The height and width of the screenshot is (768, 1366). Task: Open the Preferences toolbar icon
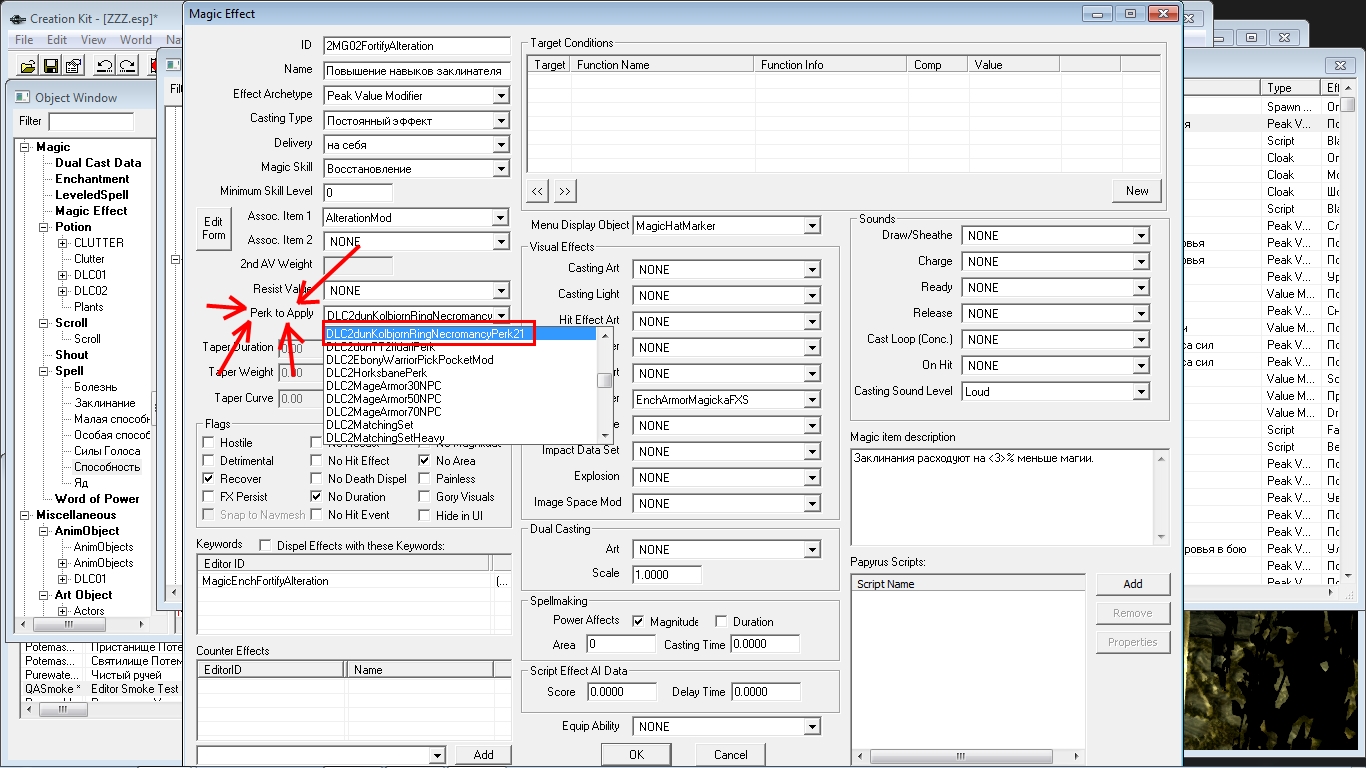tap(73, 66)
